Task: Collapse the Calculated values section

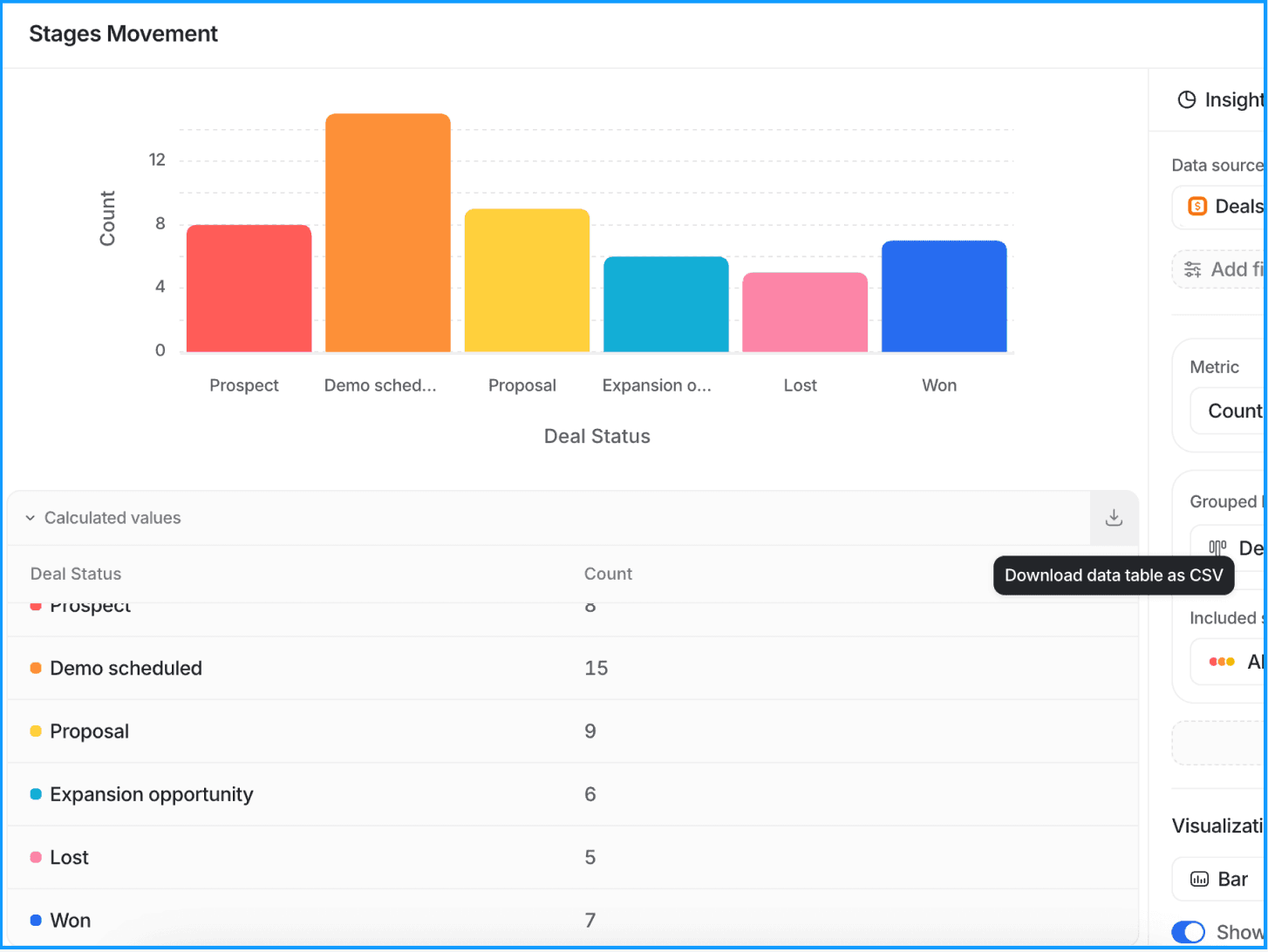Action: (x=31, y=518)
